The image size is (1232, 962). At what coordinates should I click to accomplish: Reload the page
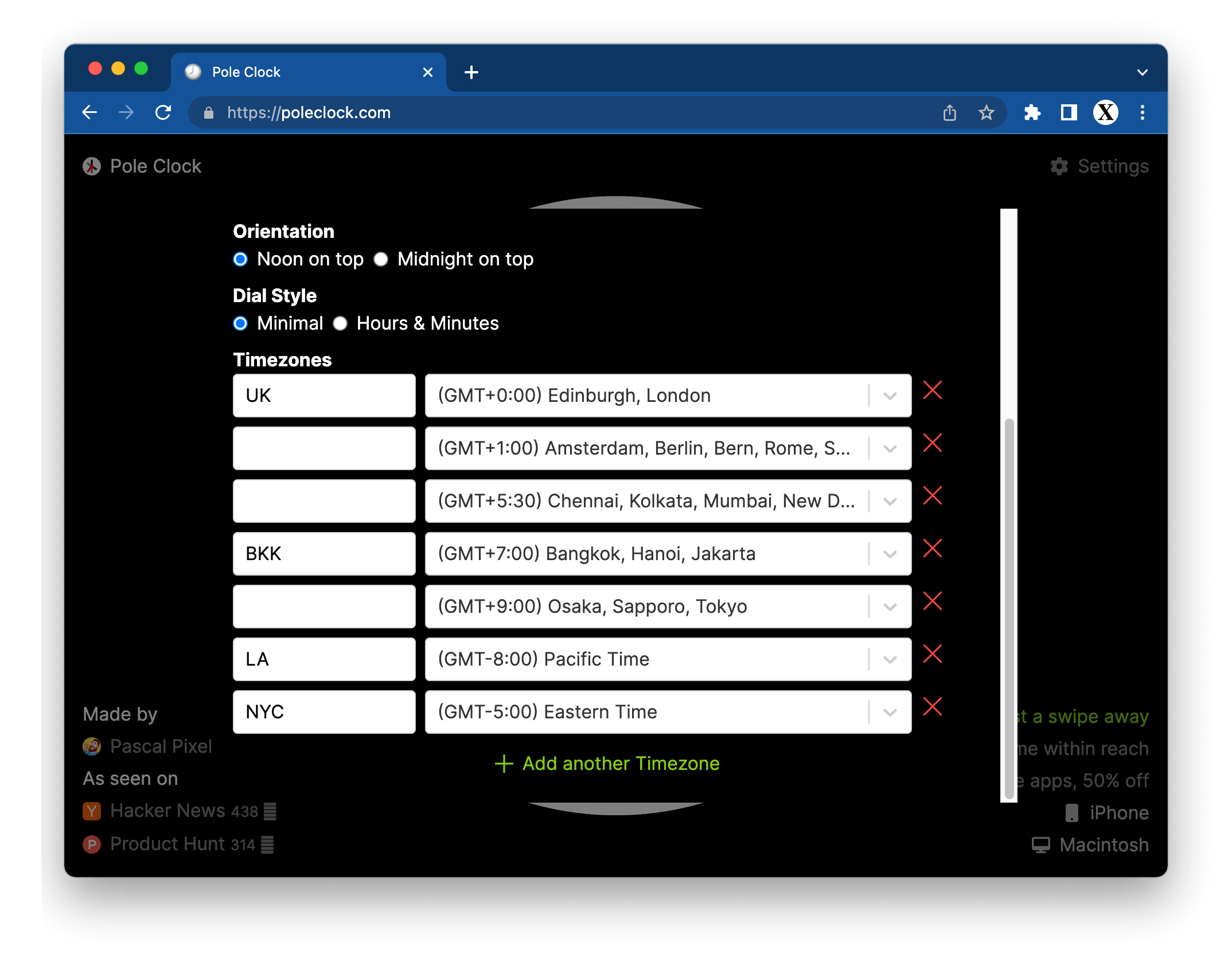(x=163, y=112)
